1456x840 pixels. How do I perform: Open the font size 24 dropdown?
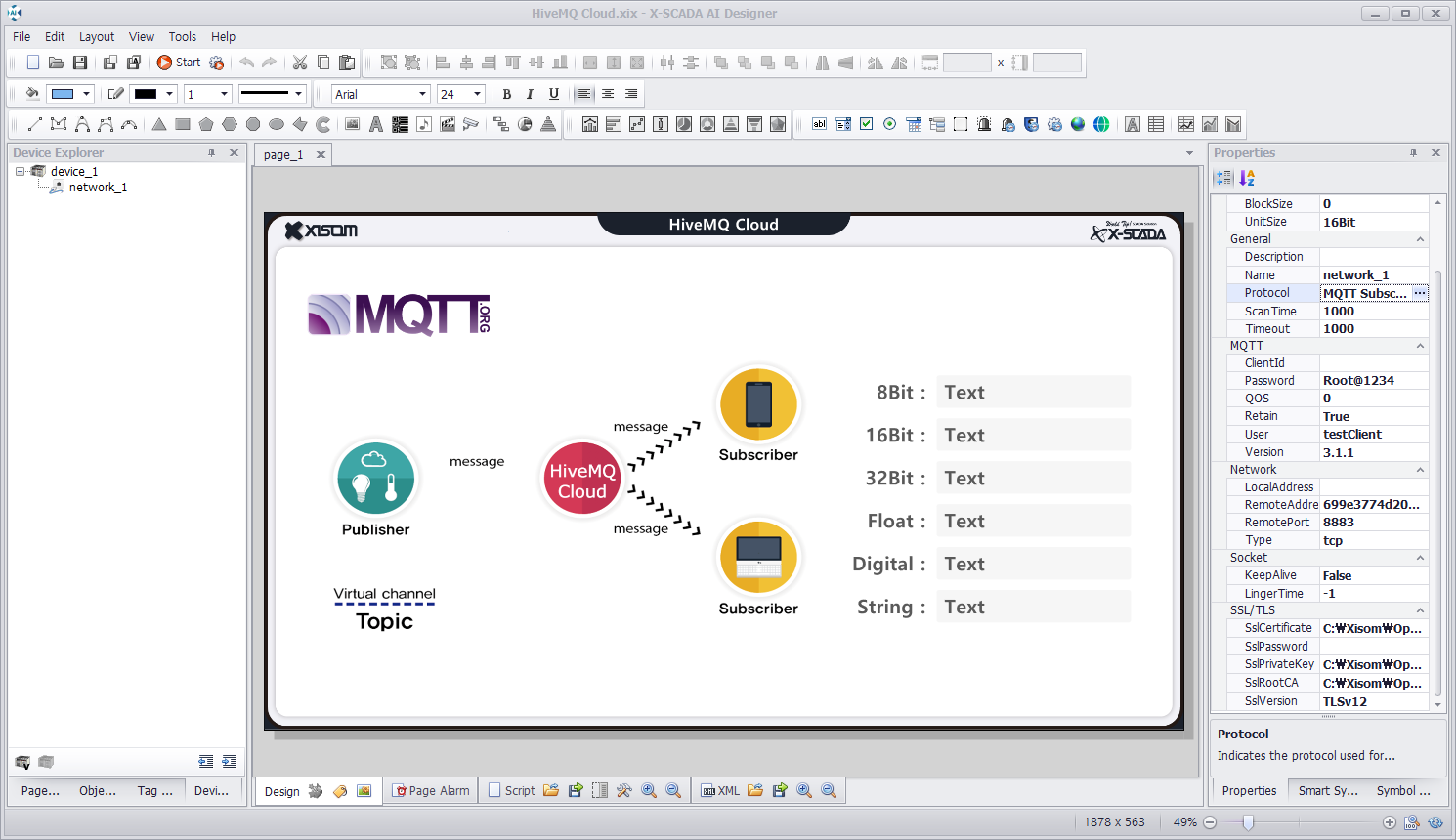[477, 94]
